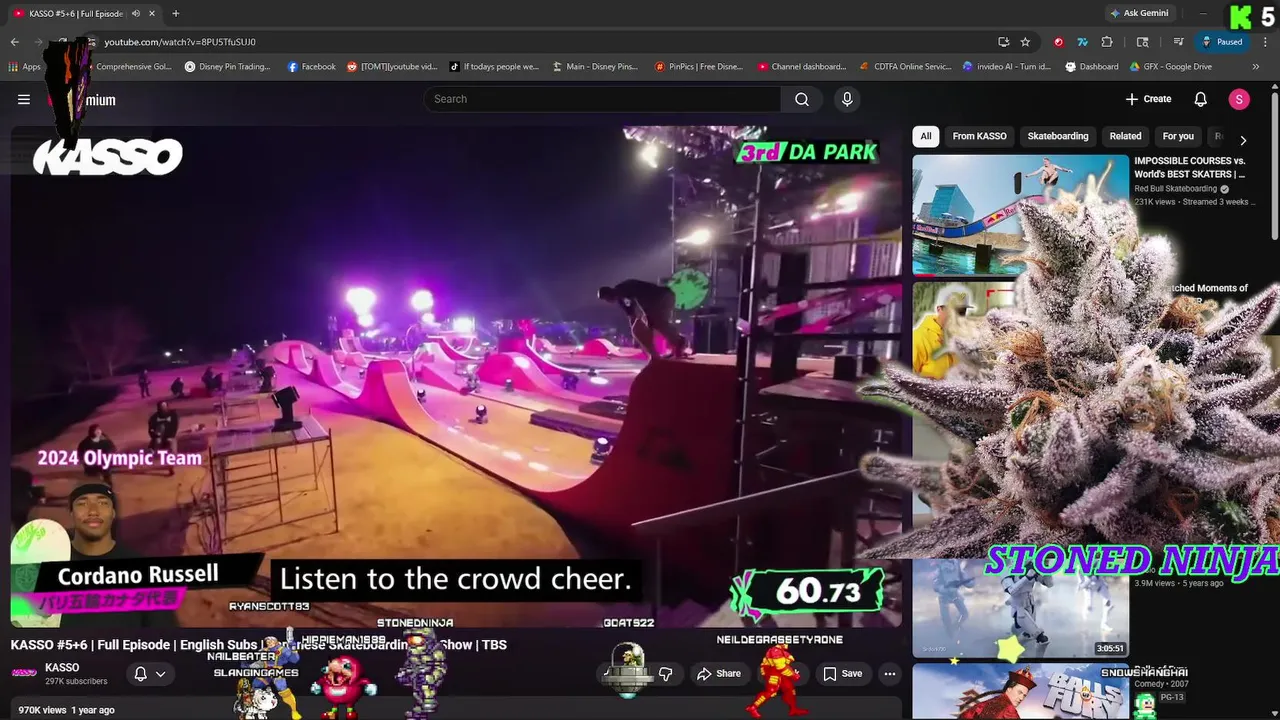Select the For you filter chip

(1178, 136)
